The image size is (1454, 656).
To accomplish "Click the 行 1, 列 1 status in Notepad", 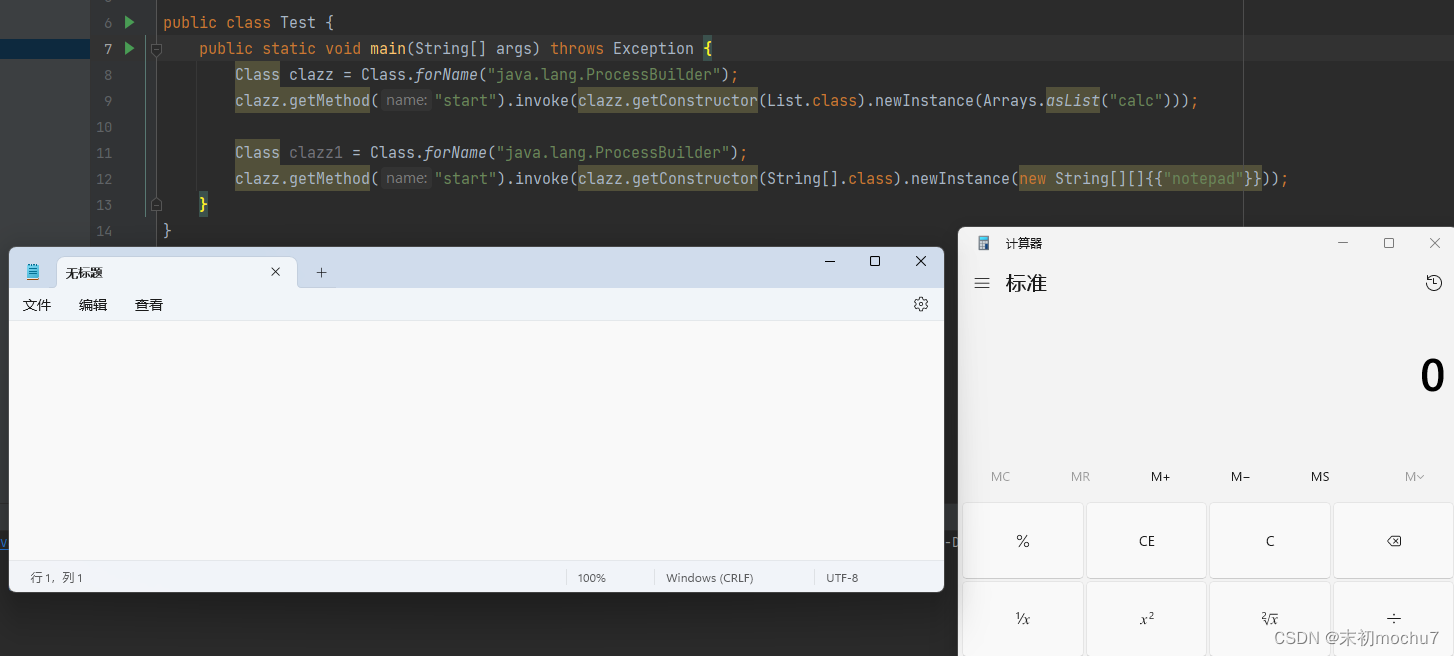I will [x=57, y=578].
